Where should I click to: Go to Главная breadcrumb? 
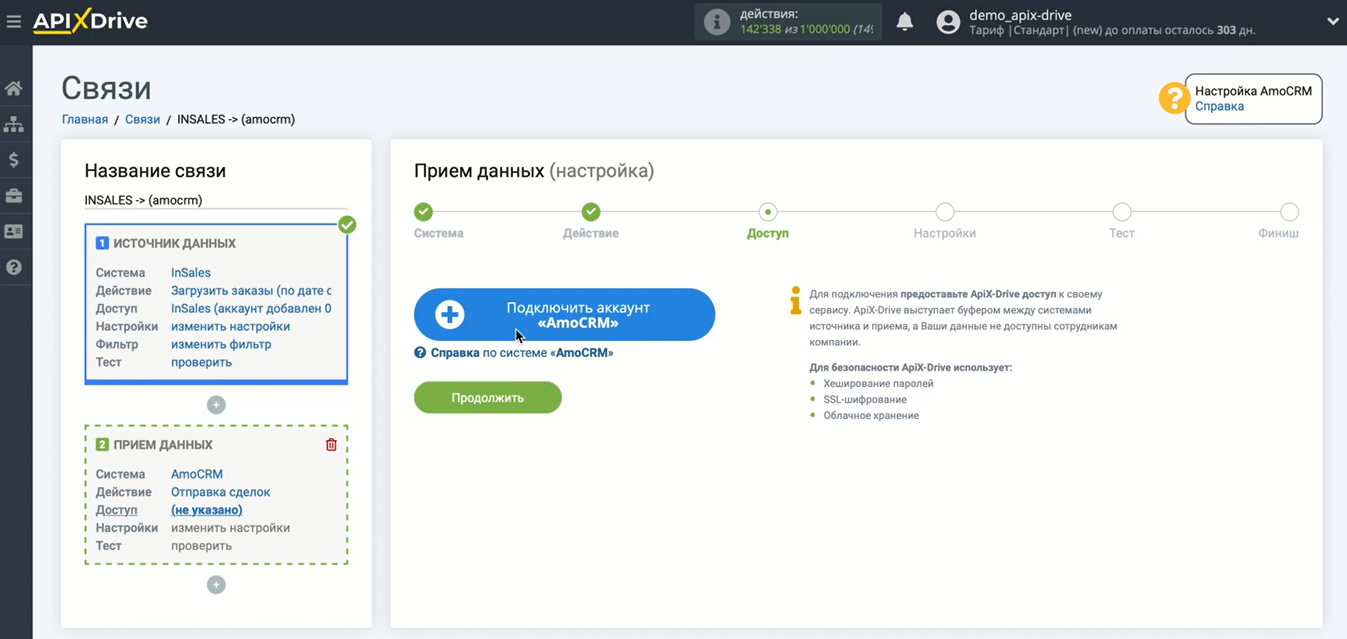85,119
